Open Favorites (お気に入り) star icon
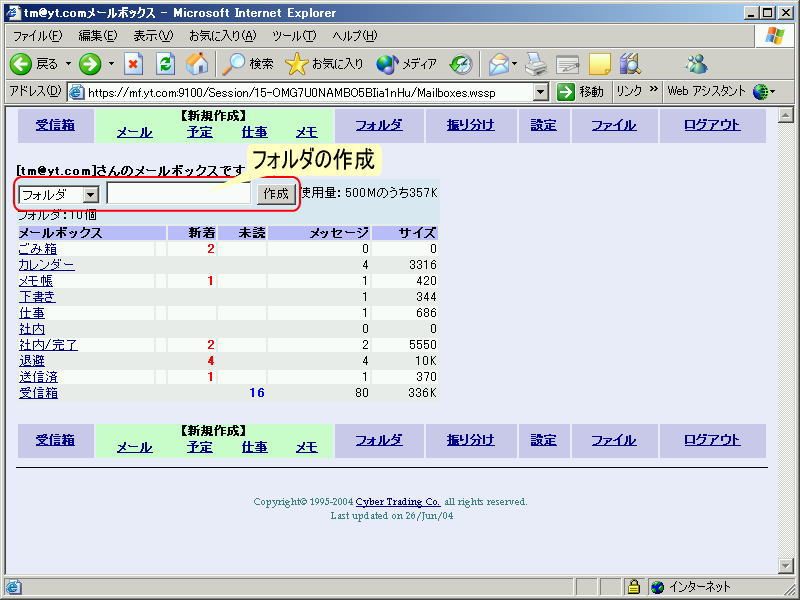 click(297, 64)
